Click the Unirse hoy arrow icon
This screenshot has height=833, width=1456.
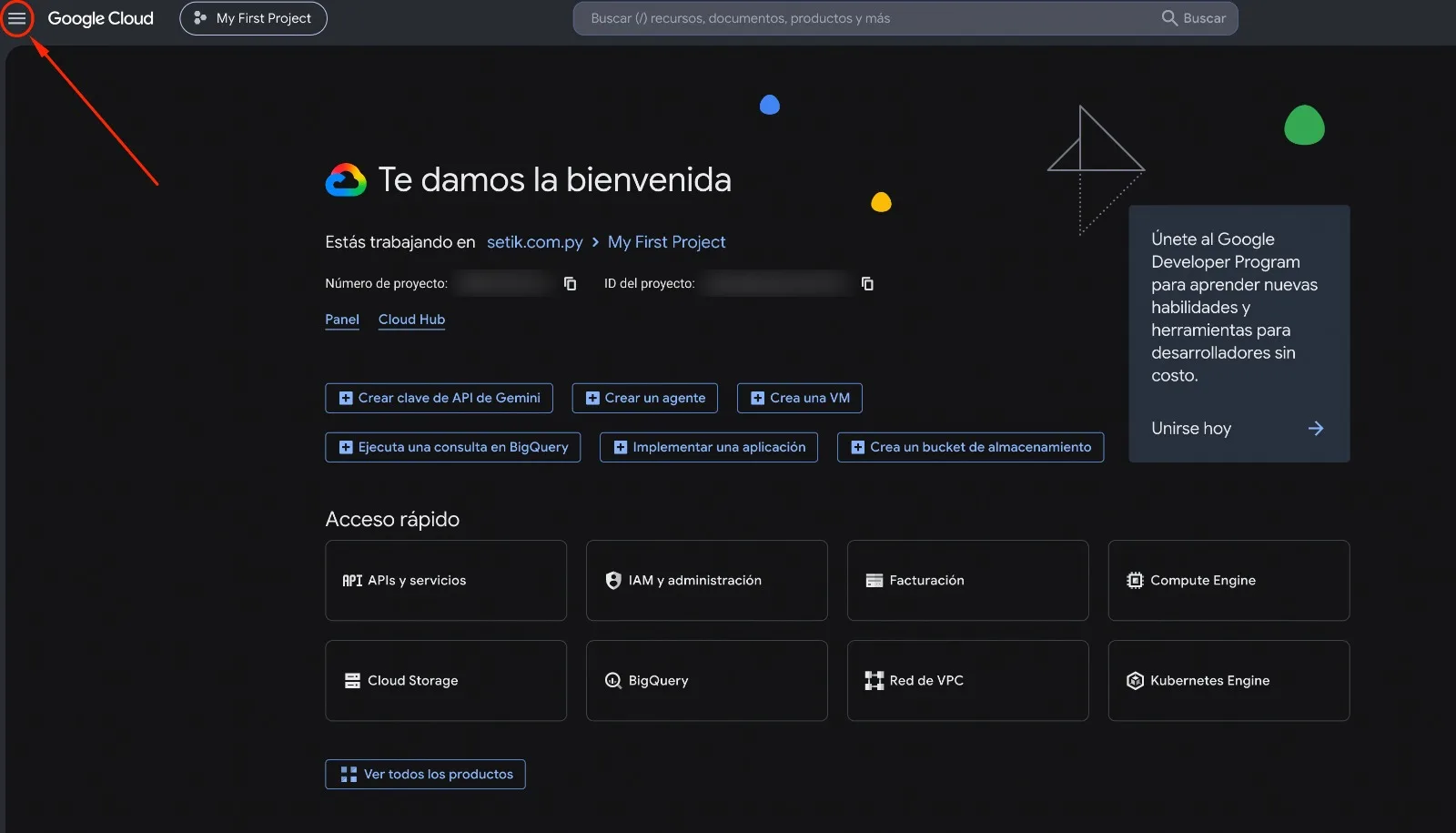tap(1316, 429)
